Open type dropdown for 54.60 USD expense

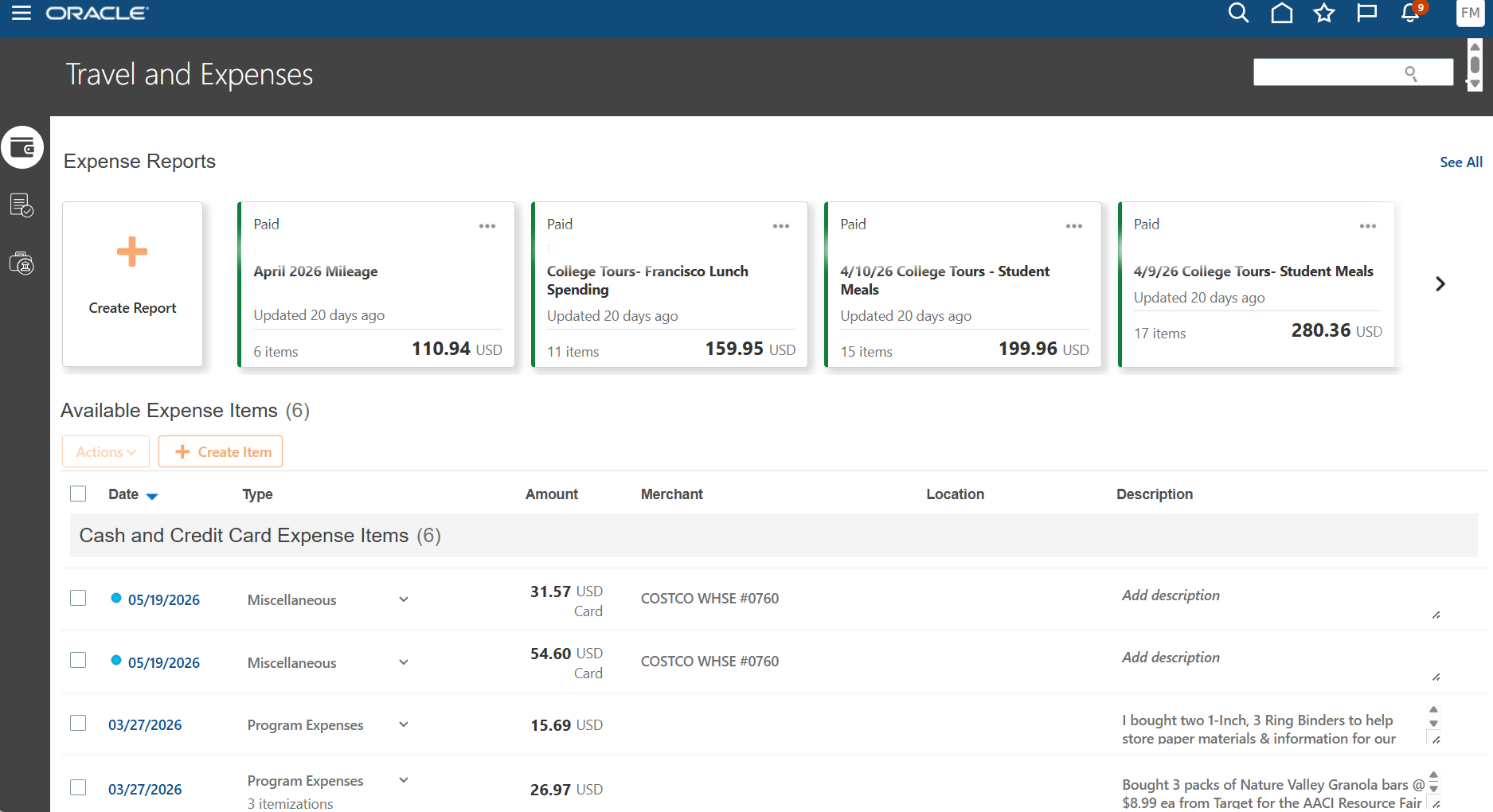tap(404, 662)
